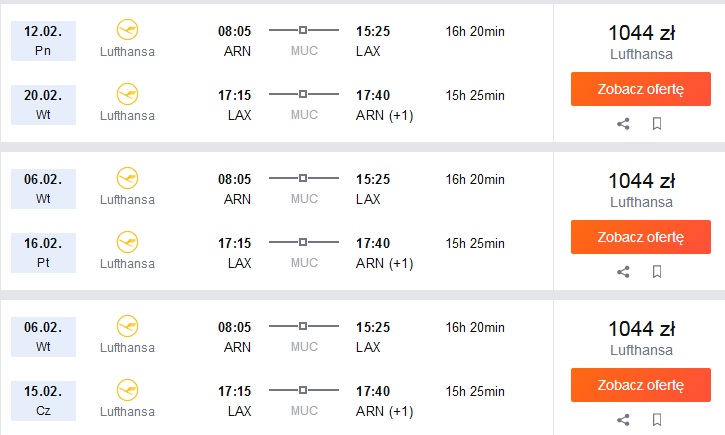Screen dimensions: 725x435
Task: Click share icon for 12.02 flight offer
Action: [623, 124]
